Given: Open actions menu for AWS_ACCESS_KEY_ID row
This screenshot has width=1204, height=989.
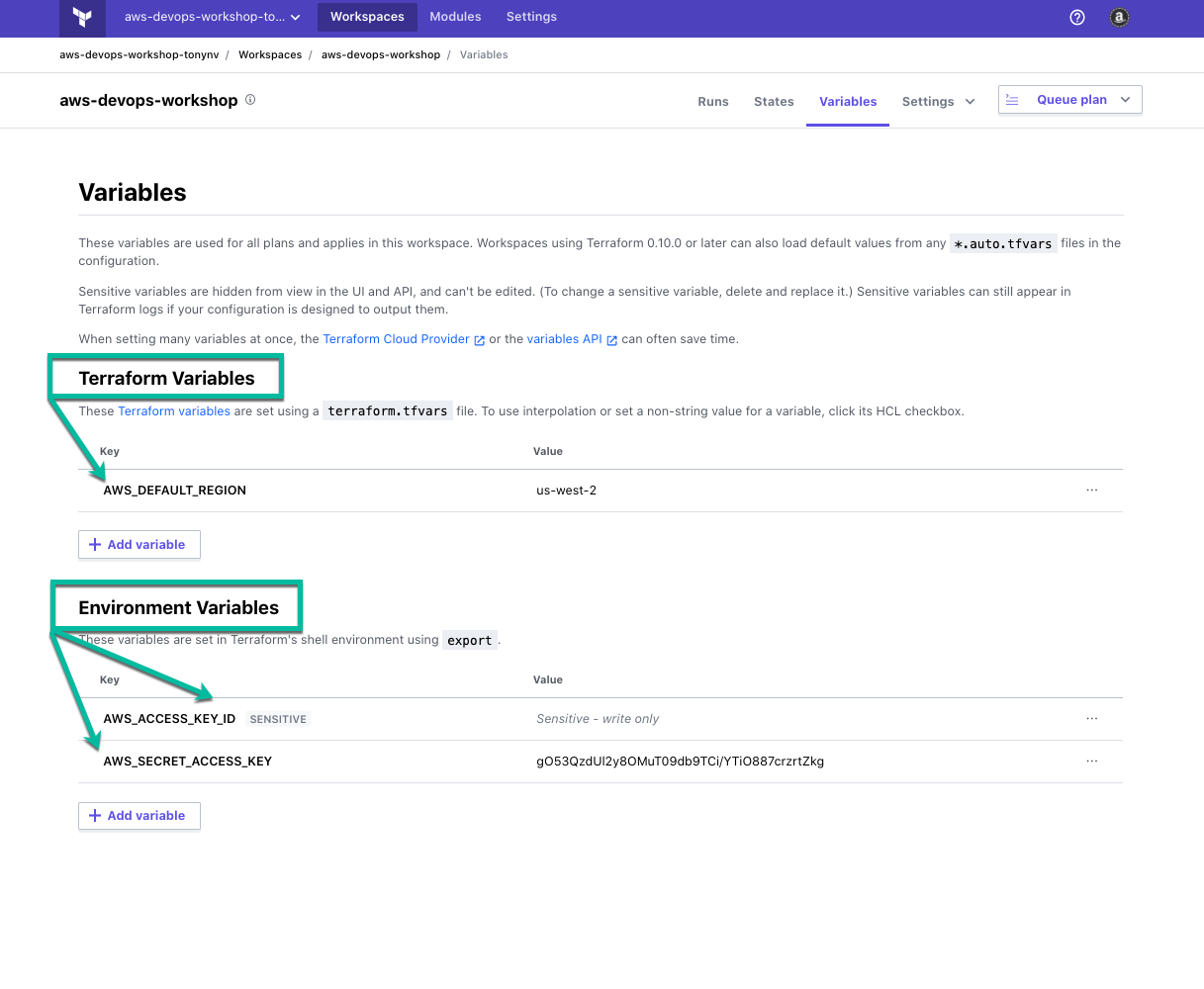Looking at the screenshot, I should [x=1091, y=719].
